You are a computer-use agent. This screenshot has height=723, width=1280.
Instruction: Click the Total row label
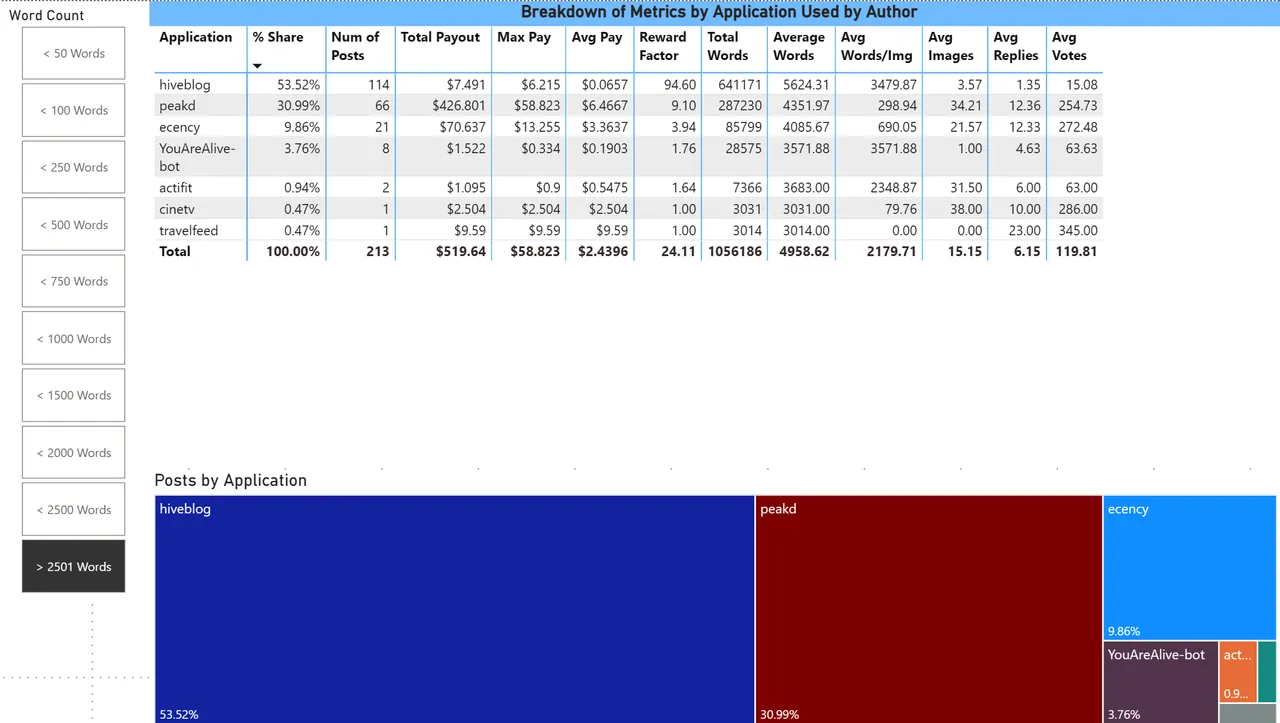pyautogui.click(x=175, y=251)
